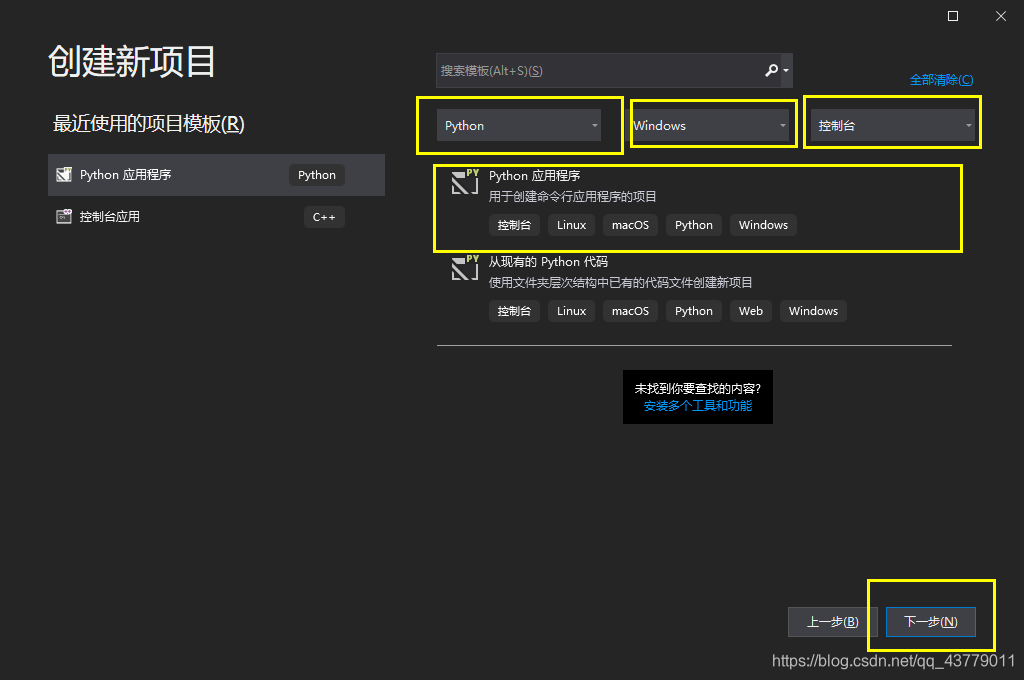This screenshot has width=1024, height=680.
Task: Select the Python 应用程序 template icon
Action: (465, 182)
